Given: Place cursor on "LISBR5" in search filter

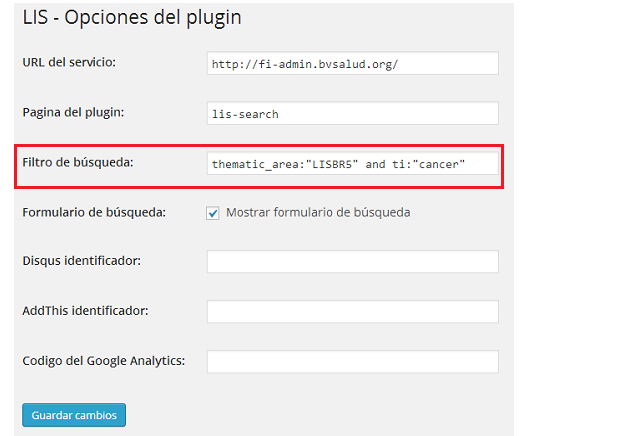Looking at the screenshot, I should pos(332,164).
